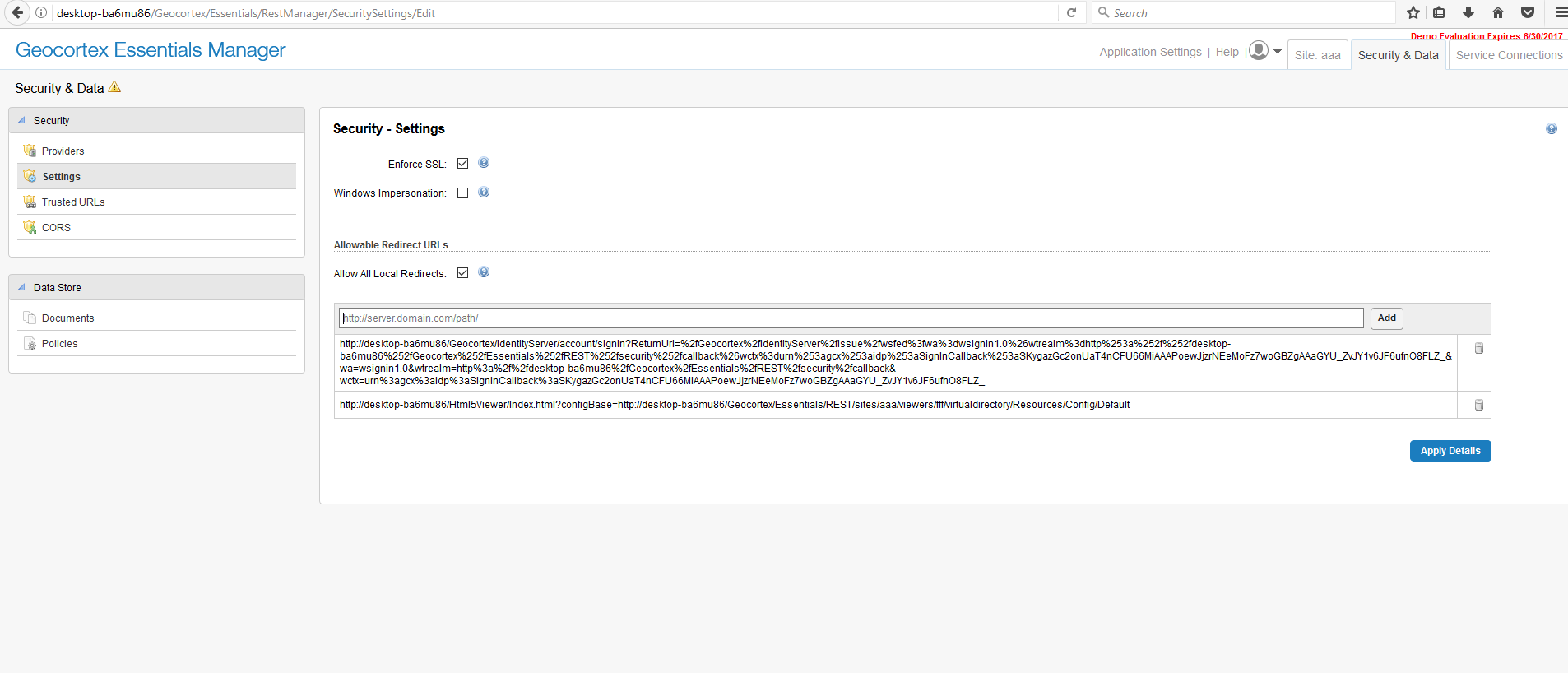
Task: Open page help icon beside Security - Settings
Action: coord(1552,128)
